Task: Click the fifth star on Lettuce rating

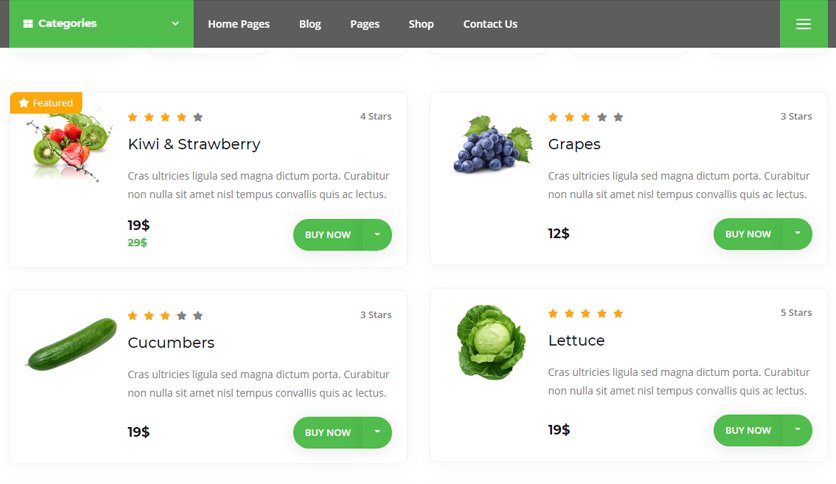Action: (x=618, y=313)
